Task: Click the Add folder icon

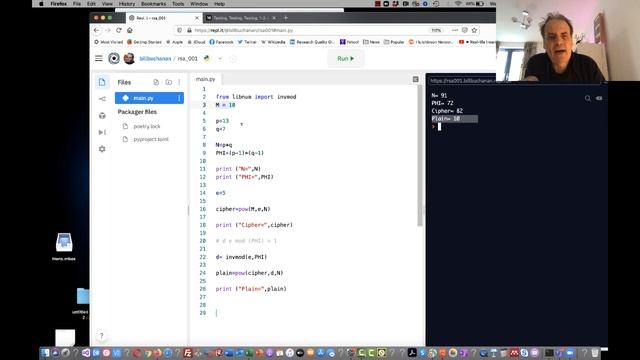Action: coord(169,82)
